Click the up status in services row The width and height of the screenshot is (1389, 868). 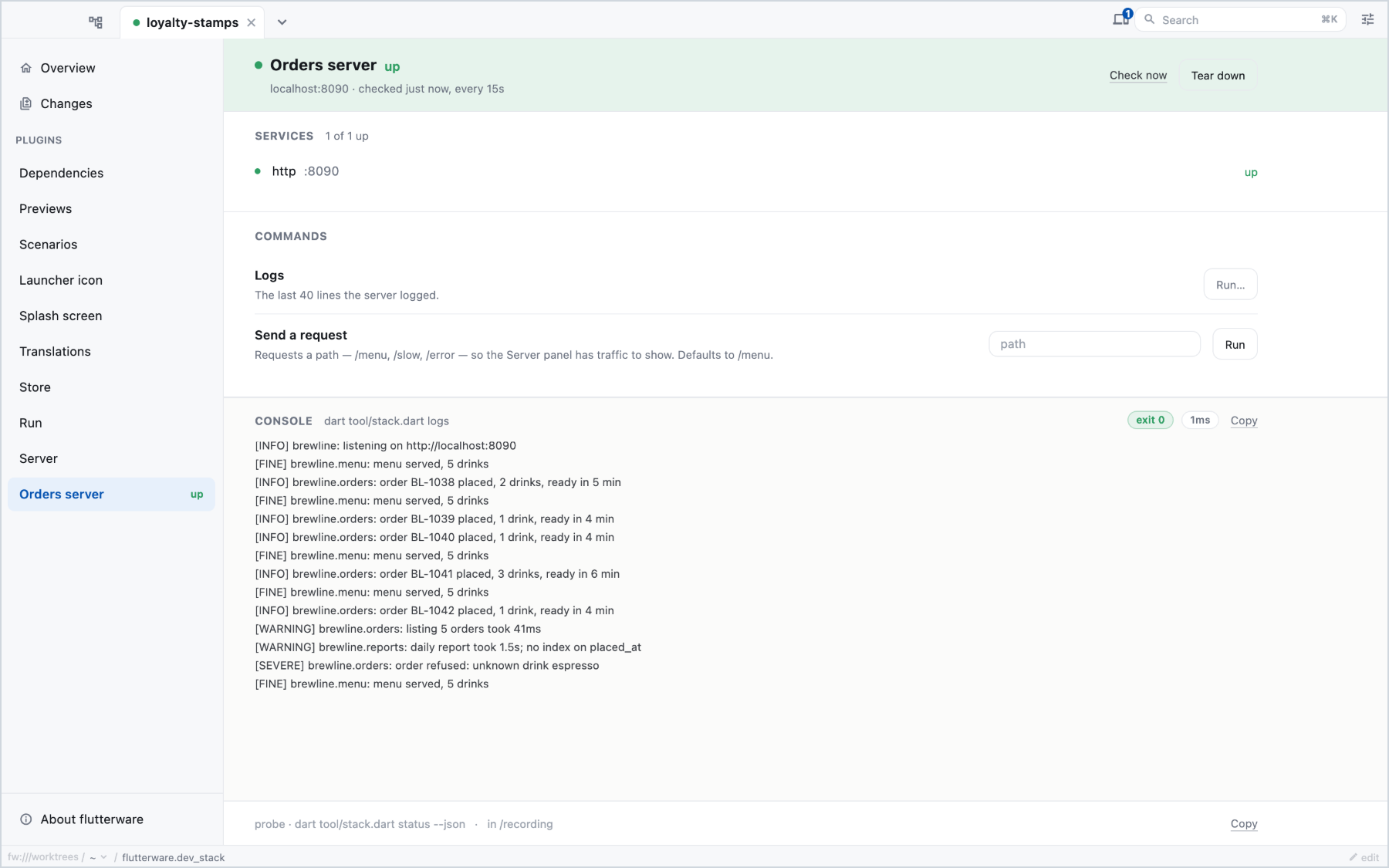pyautogui.click(x=1251, y=172)
